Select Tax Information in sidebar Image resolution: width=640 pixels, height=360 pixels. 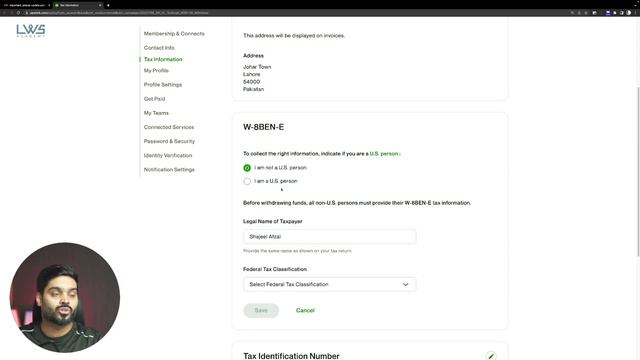163,59
